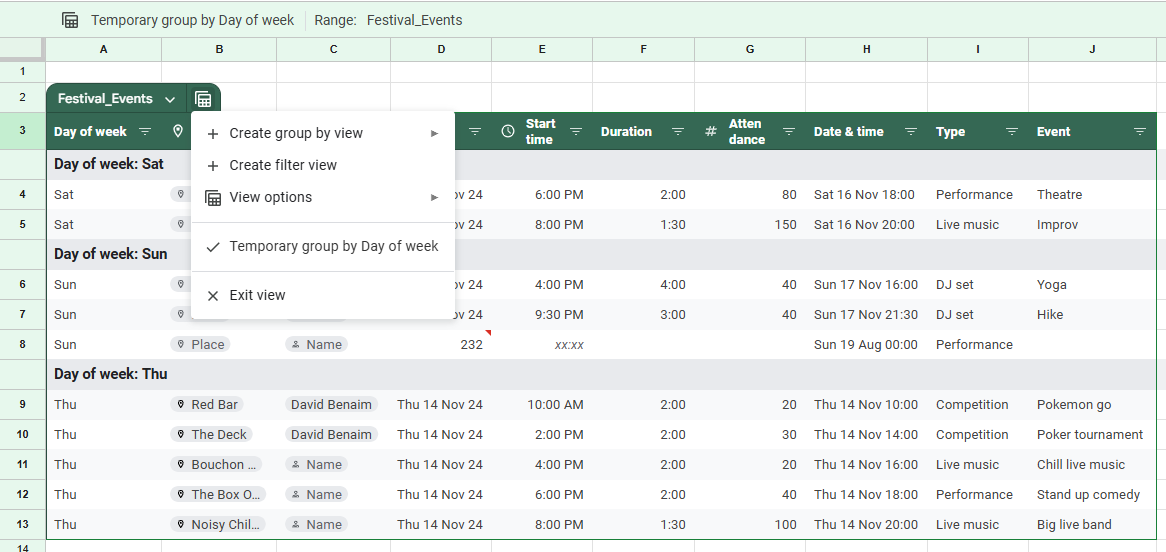Select Day of week: Thu group header

[x=601, y=374]
